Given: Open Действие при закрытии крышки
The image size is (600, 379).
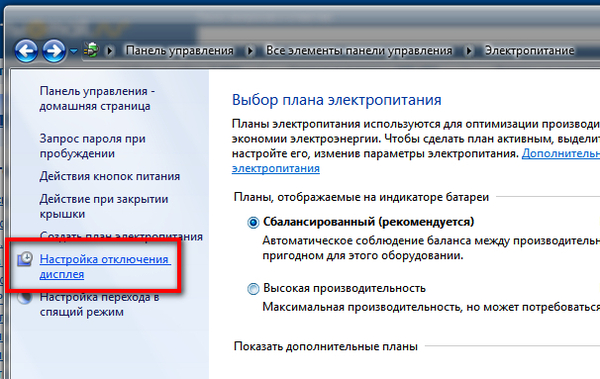Looking at the screenshot, I should pos(104,206).
